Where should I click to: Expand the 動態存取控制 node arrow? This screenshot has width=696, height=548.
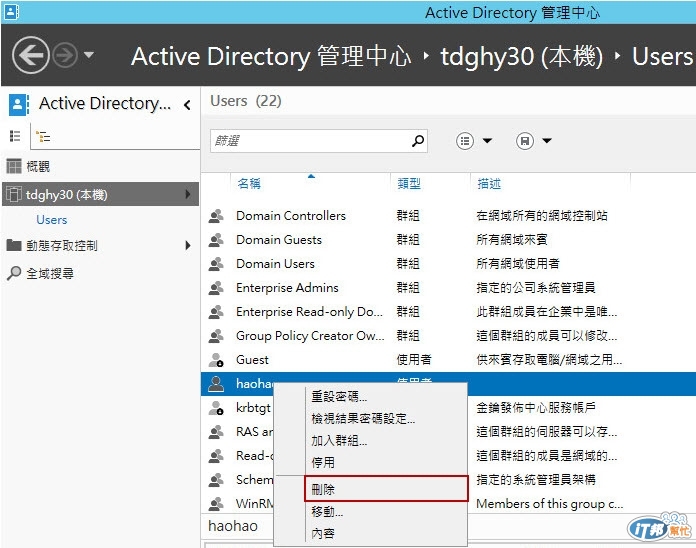[x=188, y=245]
